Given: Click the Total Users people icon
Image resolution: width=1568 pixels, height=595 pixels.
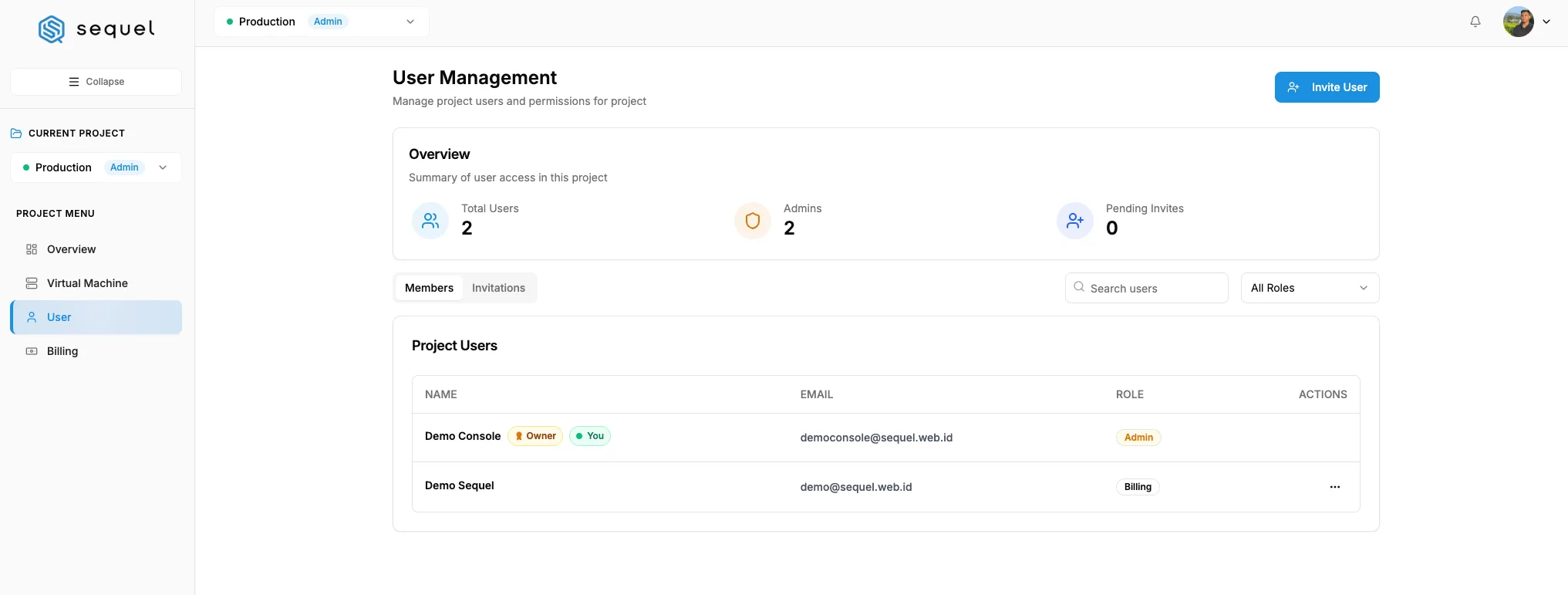Looking at the screenshot, I should click(430, 221).
